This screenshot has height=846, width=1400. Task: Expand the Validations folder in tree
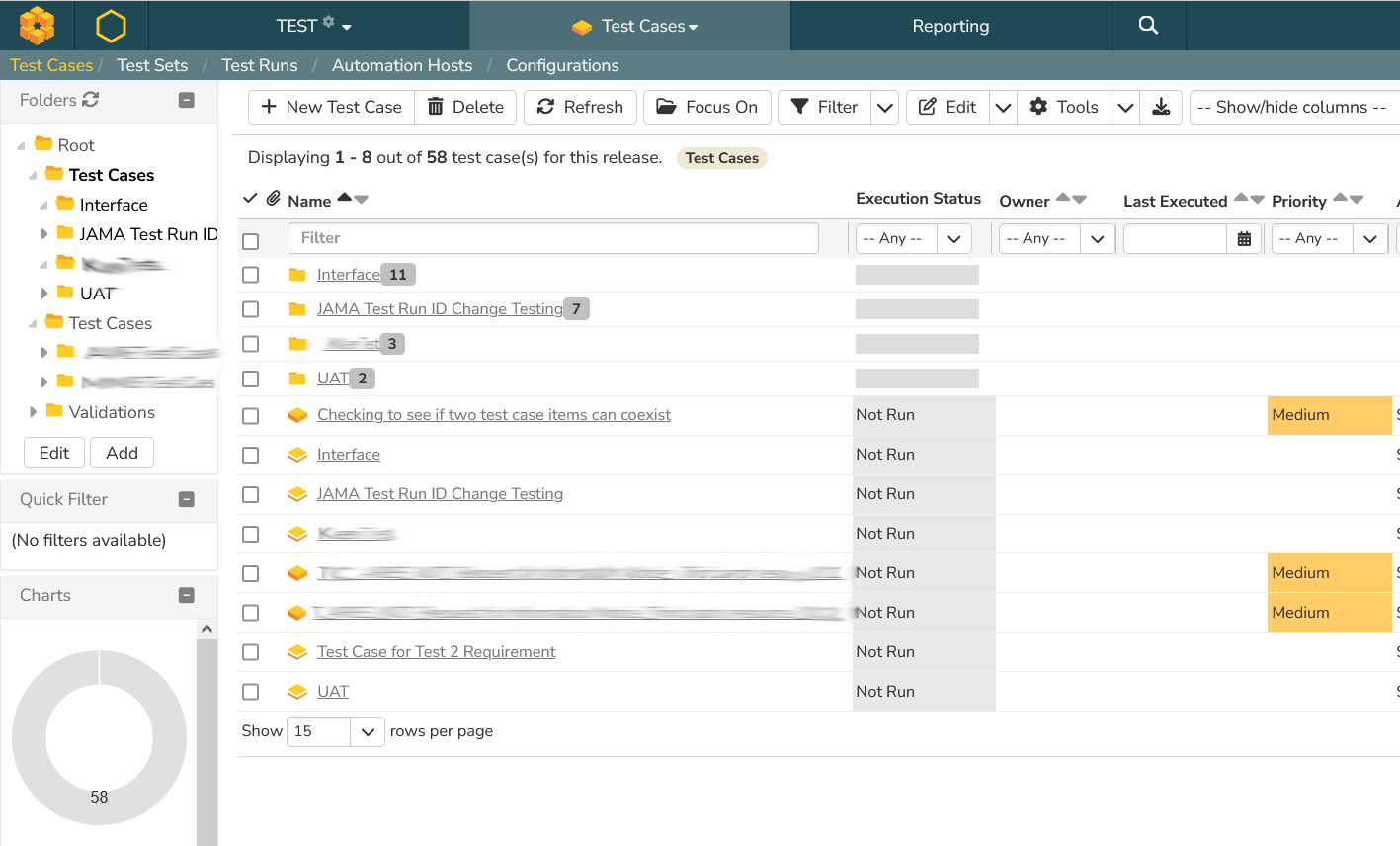click(34, 412)
